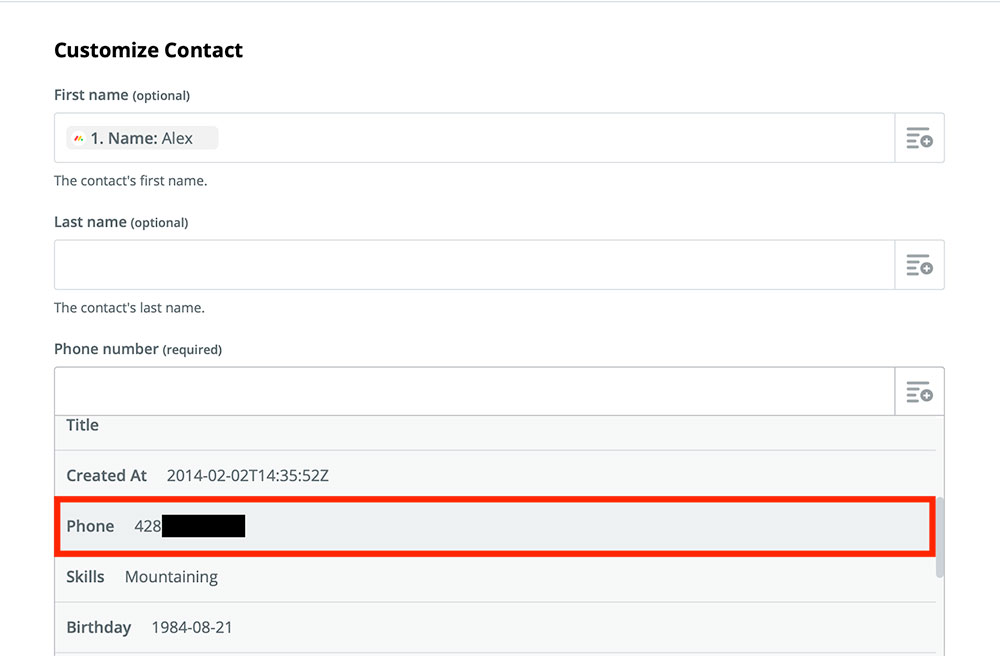
Task: Click the 'Last name (optional)' label
Action: pos(121,222)
